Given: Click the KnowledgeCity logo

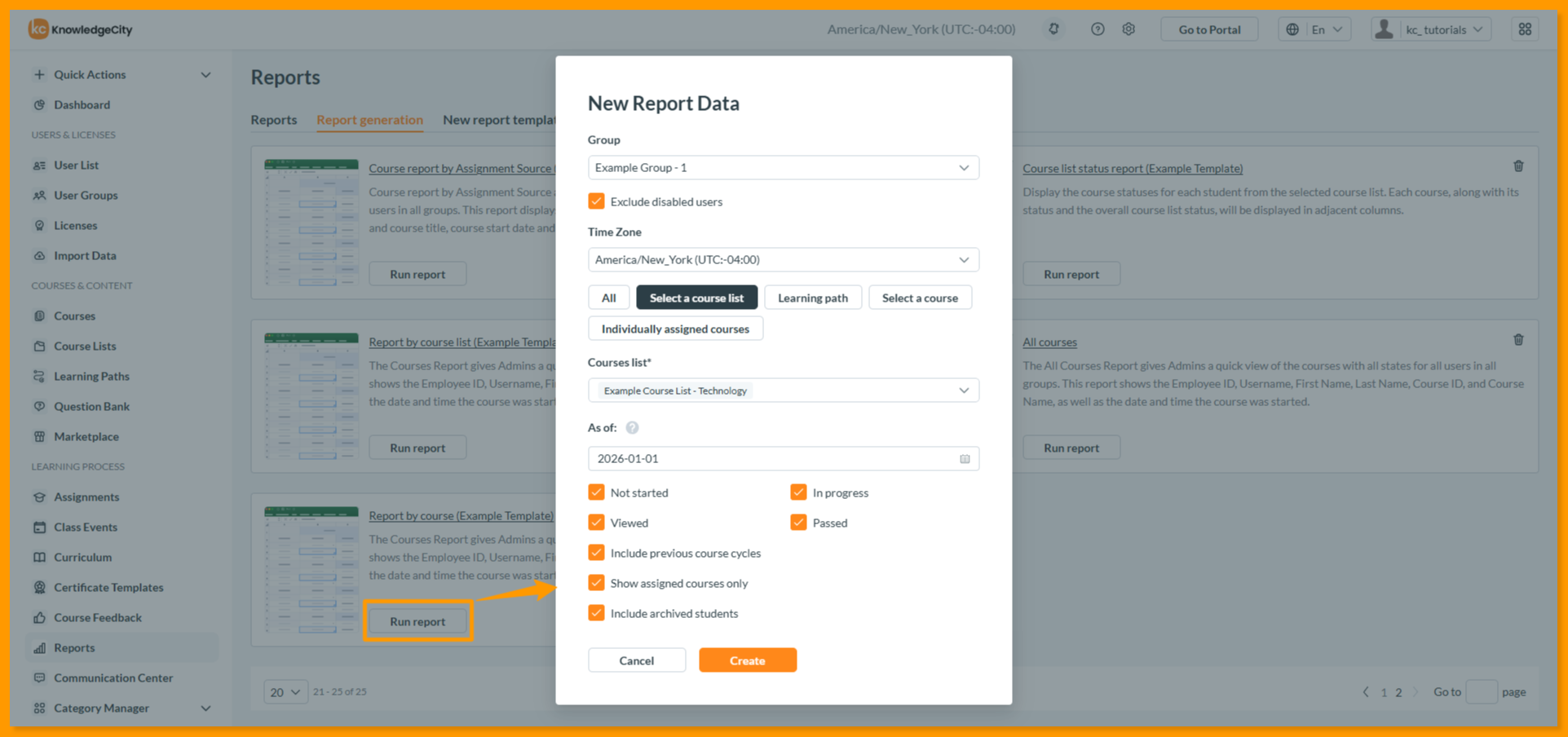Looking at the screenshot, I should point(81,29).
